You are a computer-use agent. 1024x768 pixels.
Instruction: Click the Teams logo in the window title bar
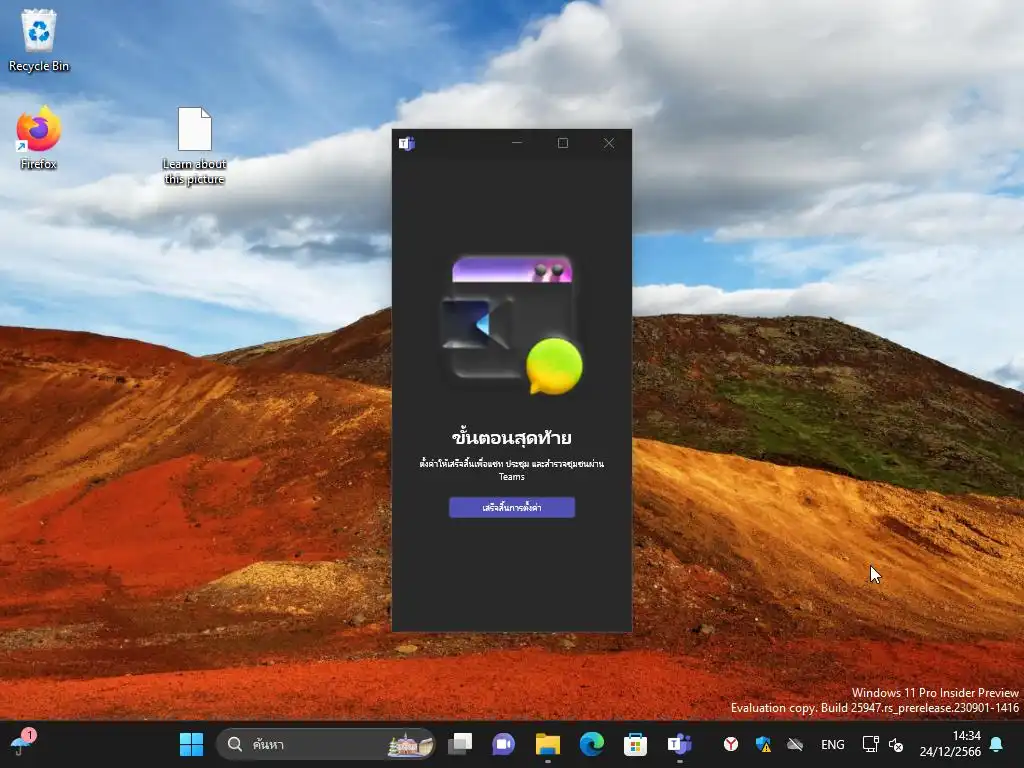coord(406,143)
